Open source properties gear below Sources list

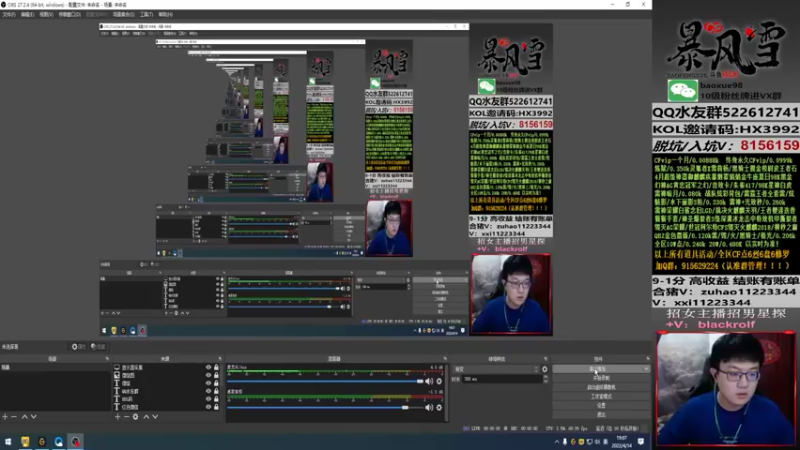(136, 417)
